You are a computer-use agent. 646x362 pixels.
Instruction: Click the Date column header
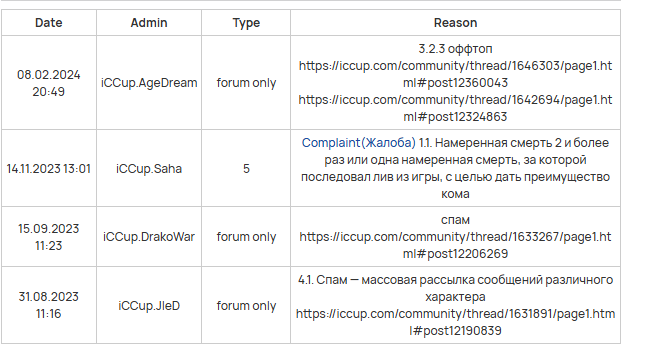click(x=49, y=23)
